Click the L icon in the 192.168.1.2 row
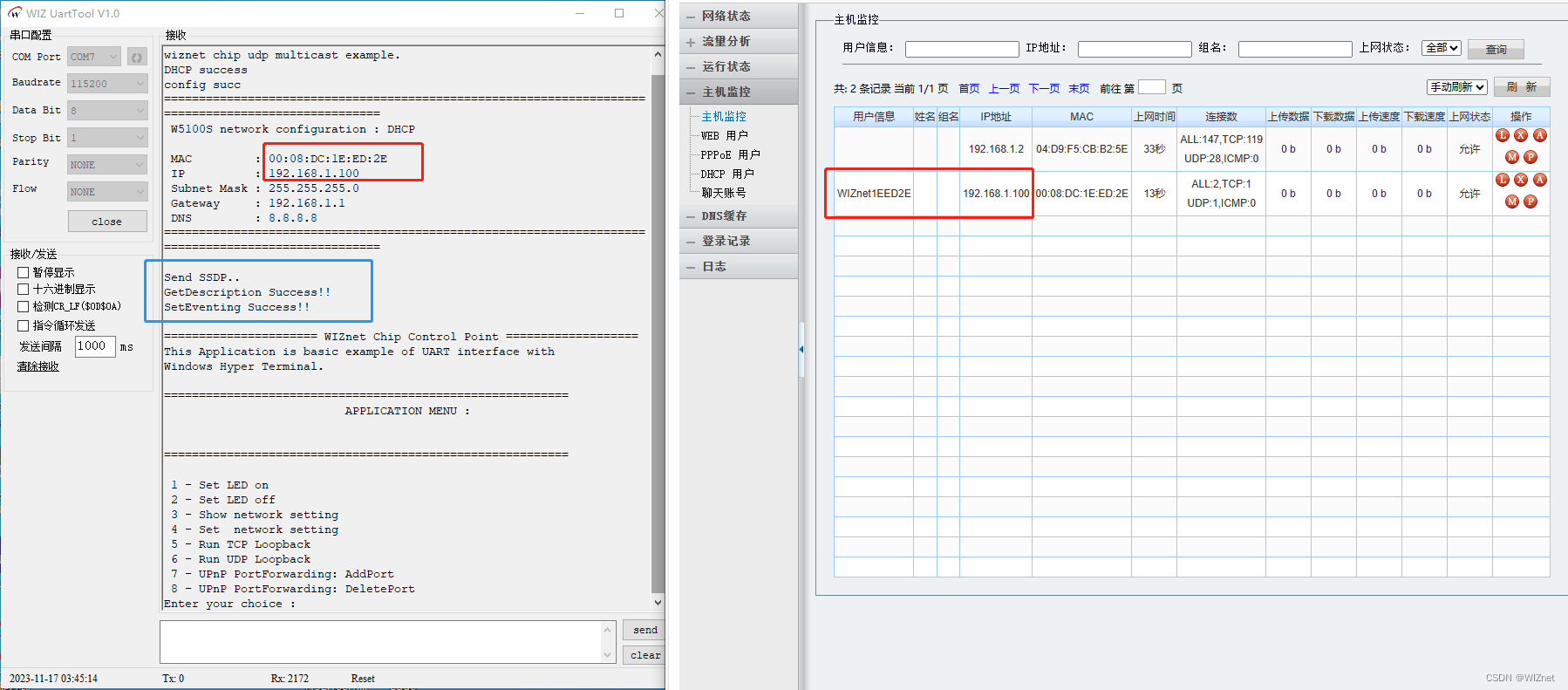Image resolution: width=1568 pixels, height=690 pixels. [x=1503, y=135]
